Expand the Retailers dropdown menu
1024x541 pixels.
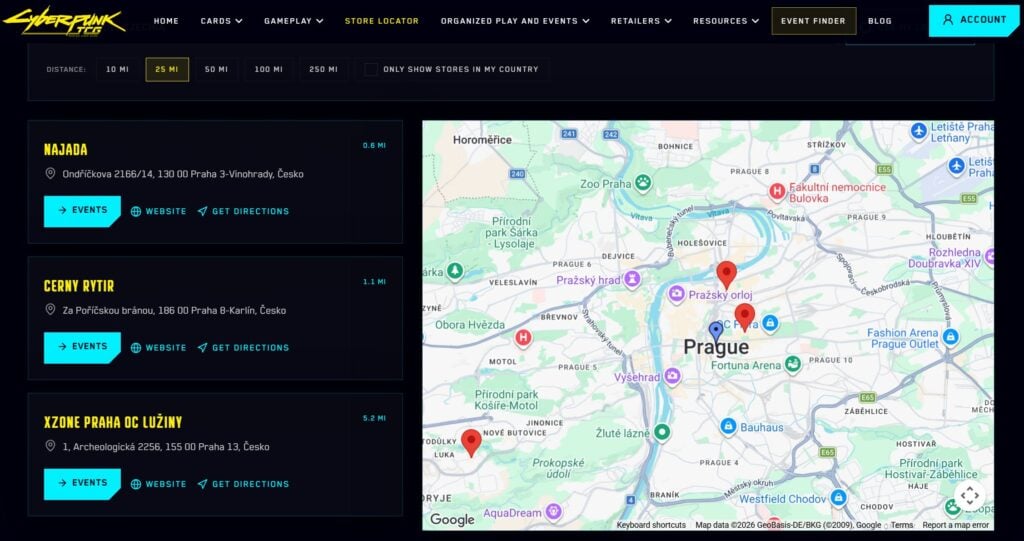tap(641, 21)
